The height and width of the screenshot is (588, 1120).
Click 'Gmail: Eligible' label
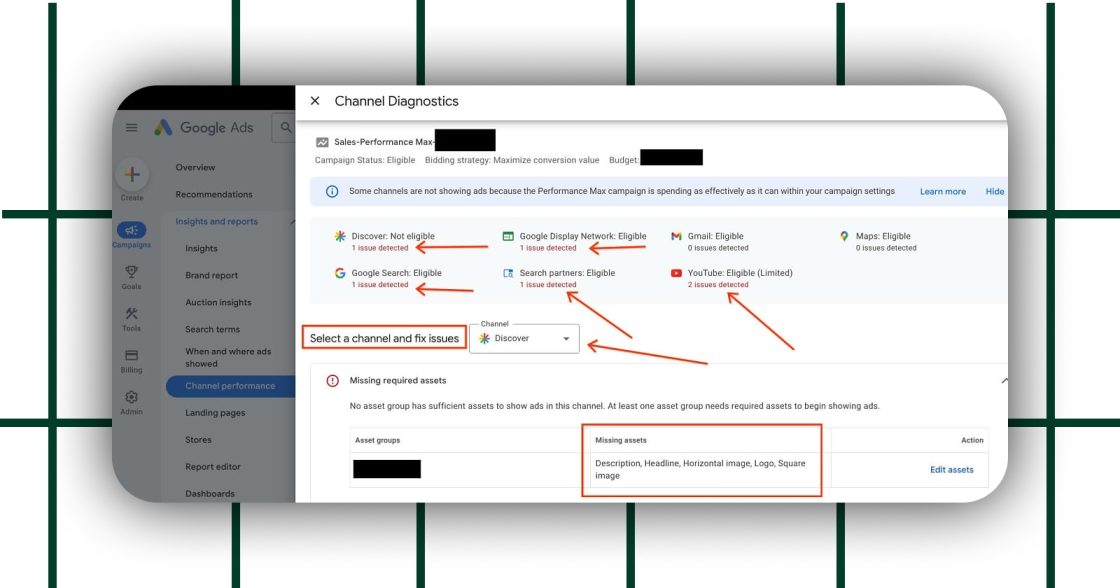(715, 236)
